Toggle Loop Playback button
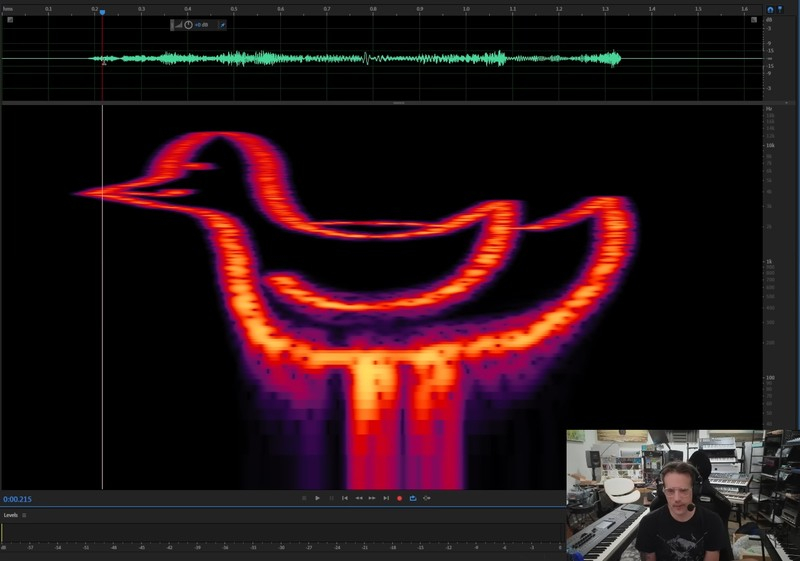Viewport: 800px width, 561px height. pos(413,498)
